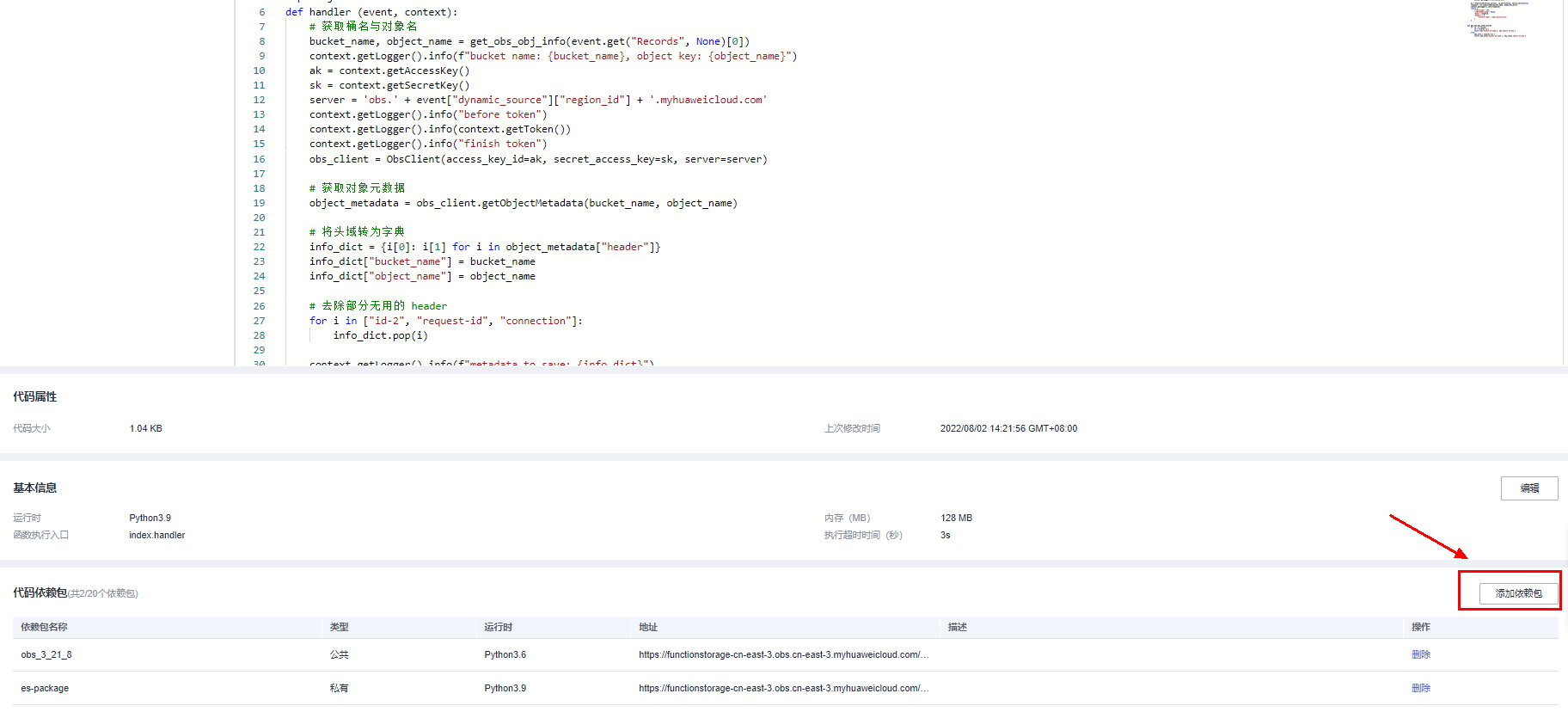Viewport: 1568px width, 712px height.
Task: Click line number 25 in the gutter
Action: coord(259,291)
